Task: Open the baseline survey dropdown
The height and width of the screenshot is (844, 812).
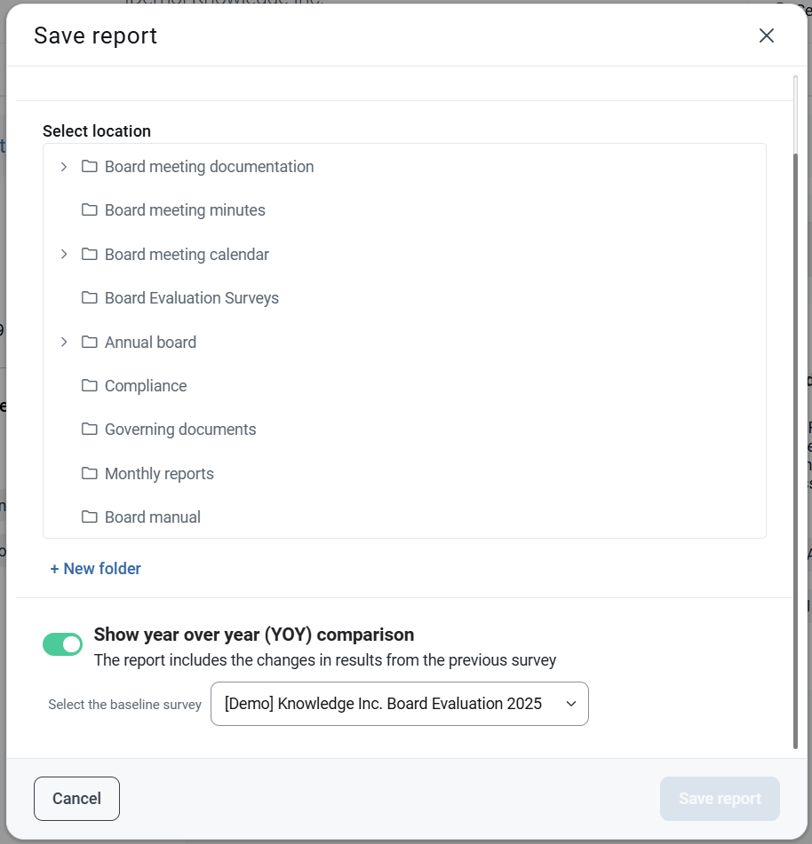Action: point(399,704)
